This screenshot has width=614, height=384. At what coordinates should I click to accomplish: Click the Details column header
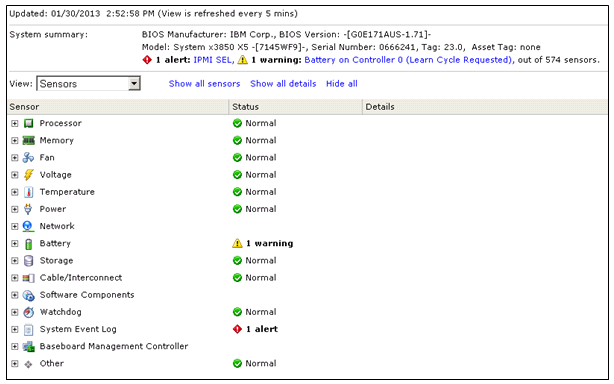click(x=485, y=107)
